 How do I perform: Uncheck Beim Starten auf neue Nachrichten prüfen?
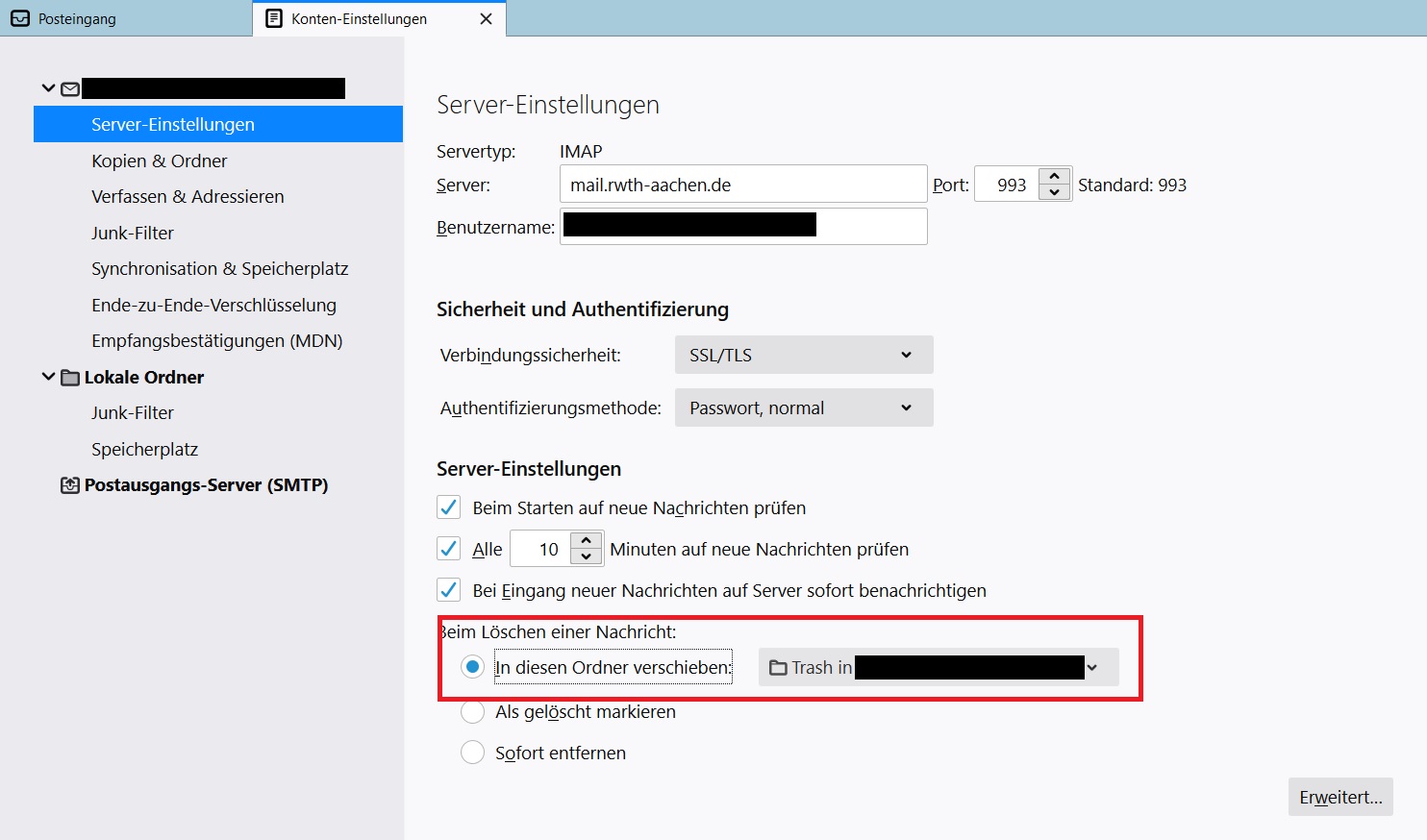click(448, 507)
